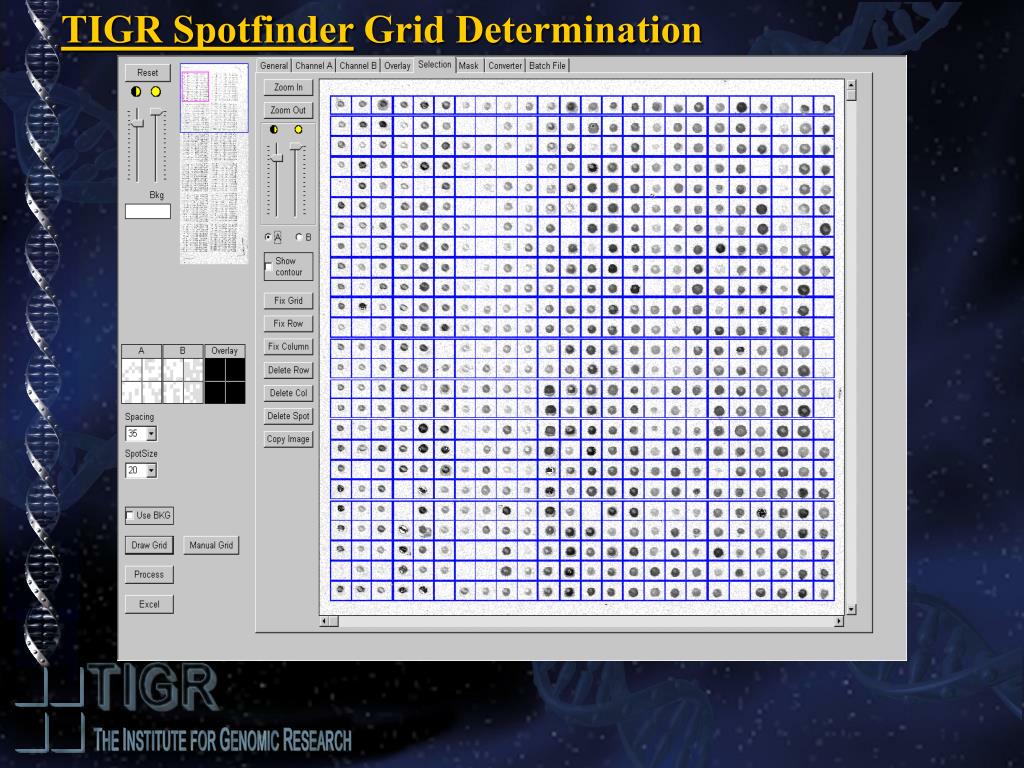Click the contrast icon below Zoom Out

click(x=274, y=129)
